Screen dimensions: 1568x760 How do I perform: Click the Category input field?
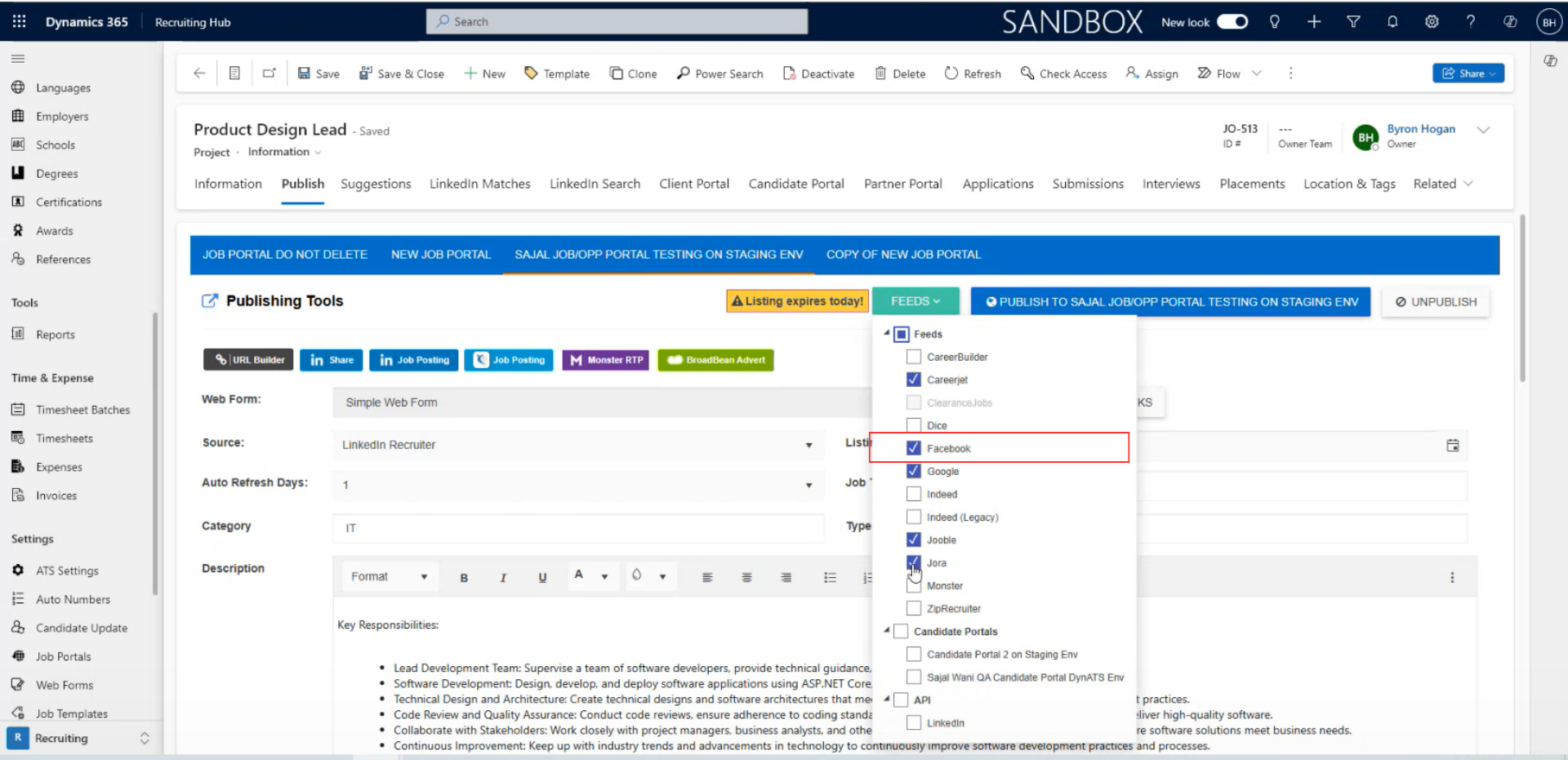click(578, 528)
